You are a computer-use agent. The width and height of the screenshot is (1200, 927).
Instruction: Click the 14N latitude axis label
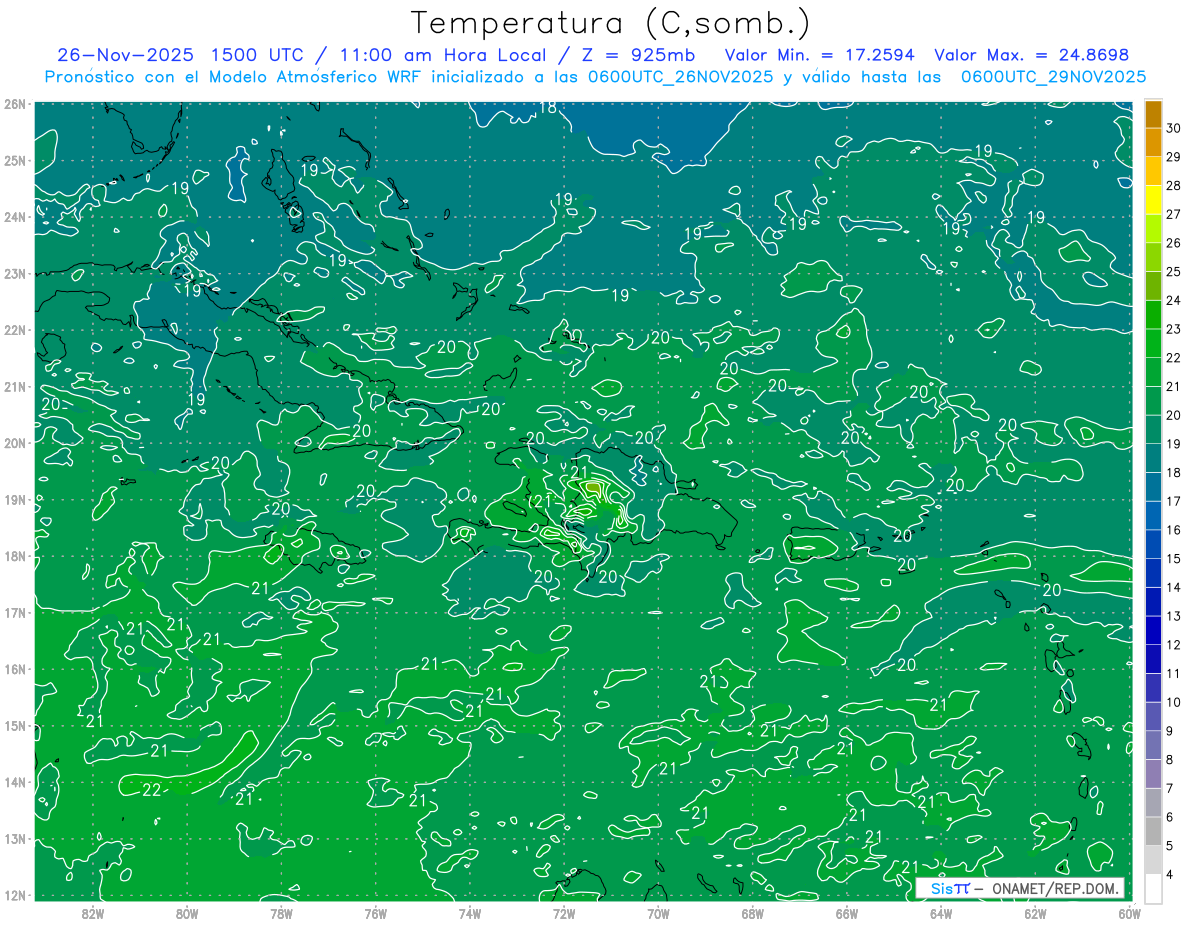[14, 782]
